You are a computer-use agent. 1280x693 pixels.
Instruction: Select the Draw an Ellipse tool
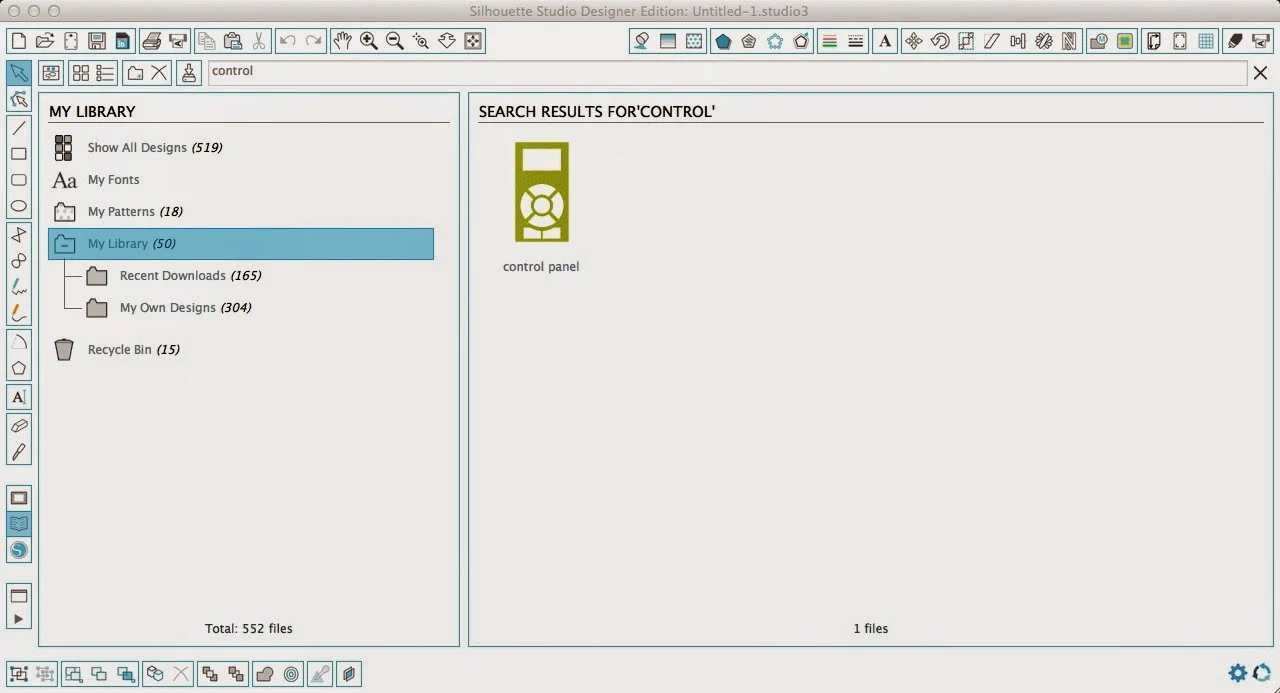pos(18,206)
